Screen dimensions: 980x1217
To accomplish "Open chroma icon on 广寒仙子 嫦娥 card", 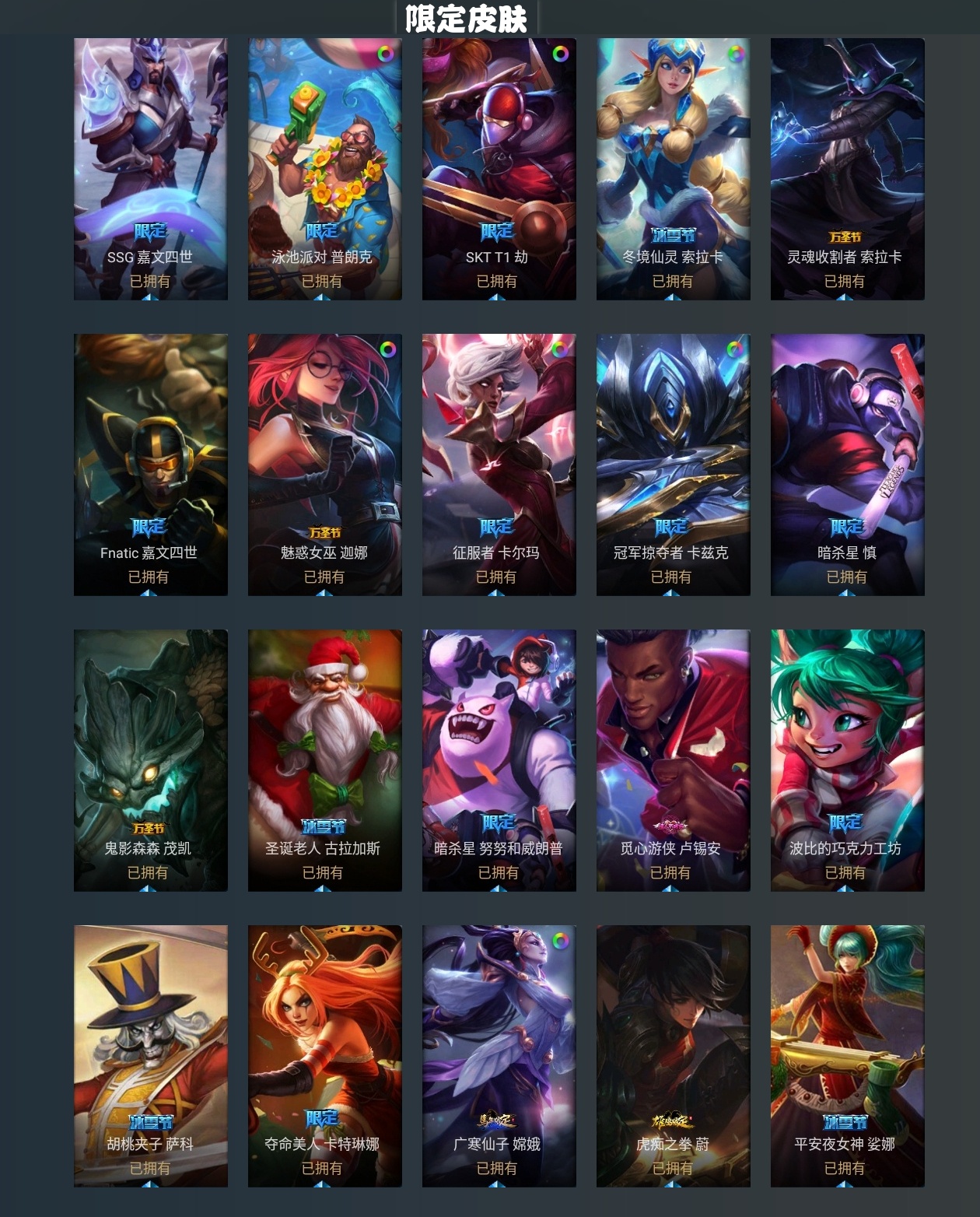I will click(560, 941).
